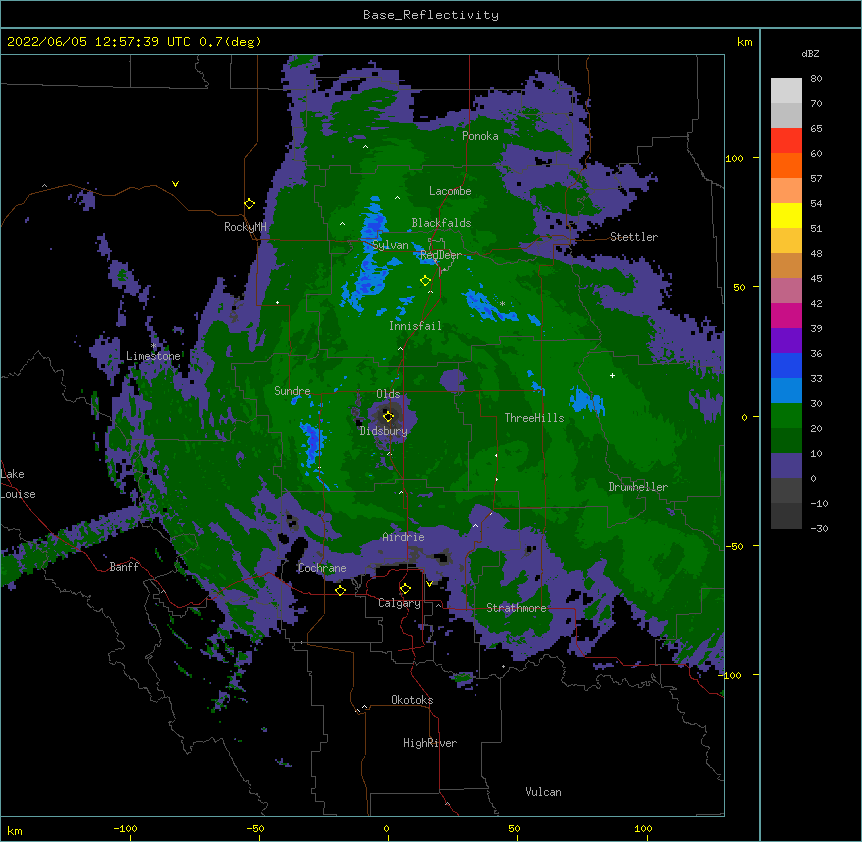Click the Blackfalds label
Image resolution: width=862 pixels, height=842 pixels.
click(441, 223)
